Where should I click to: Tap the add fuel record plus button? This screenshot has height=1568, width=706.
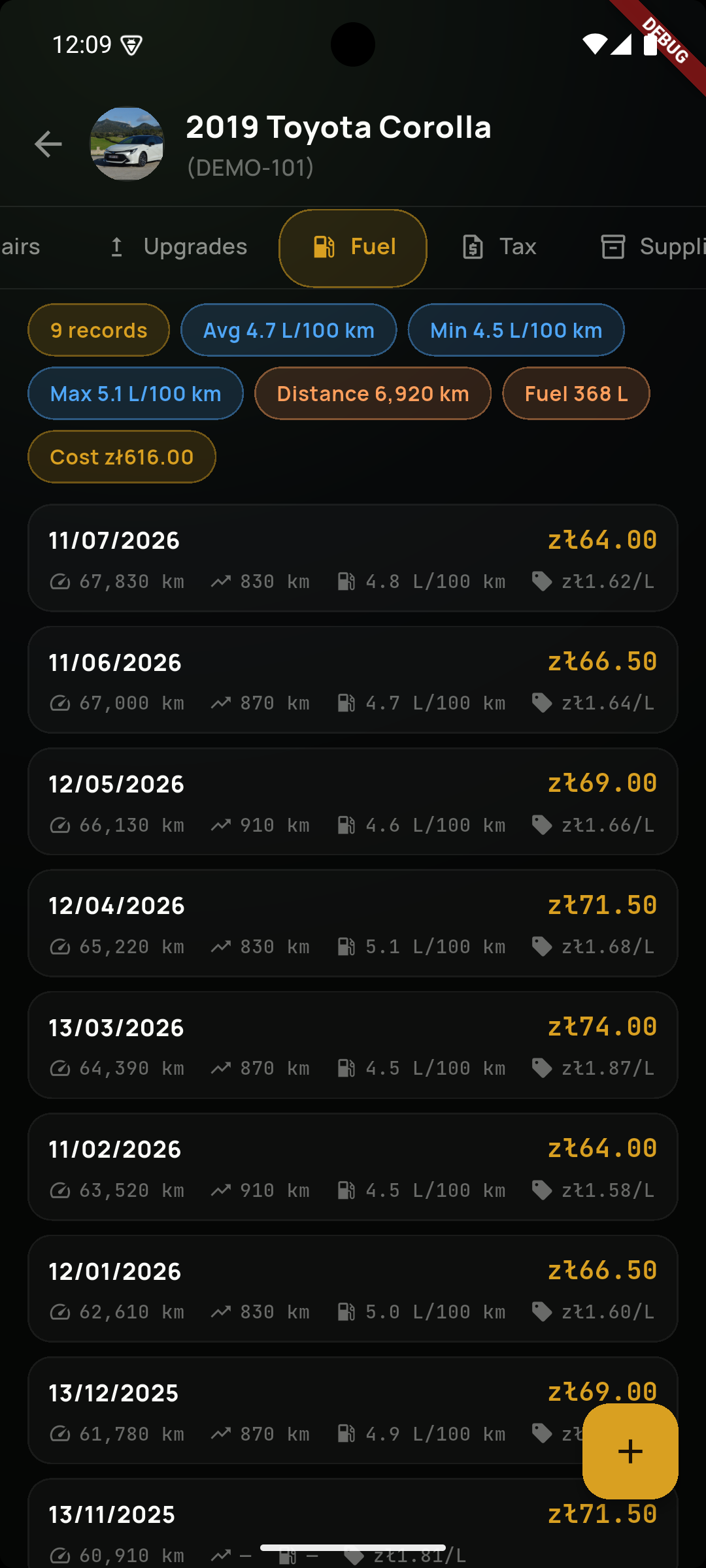(x=630, y=1451)
